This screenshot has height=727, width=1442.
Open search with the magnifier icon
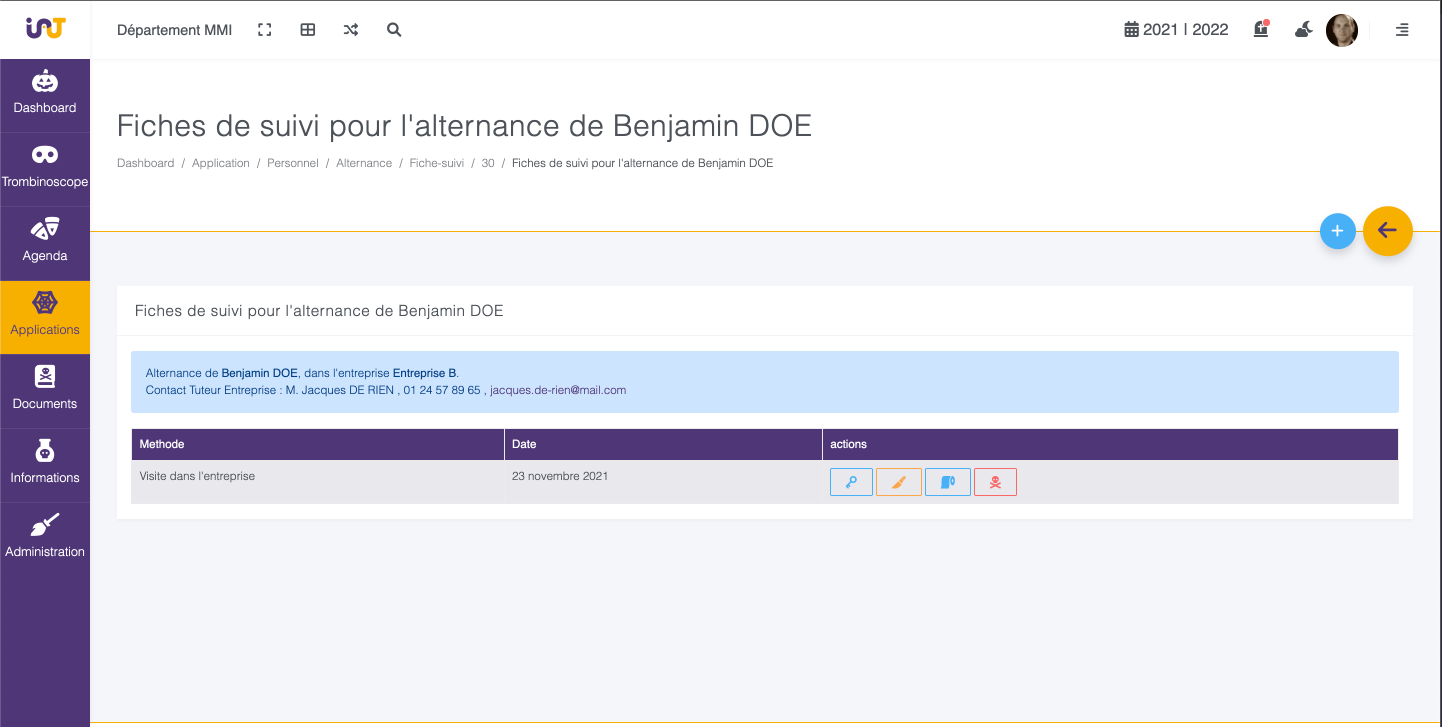394,30
